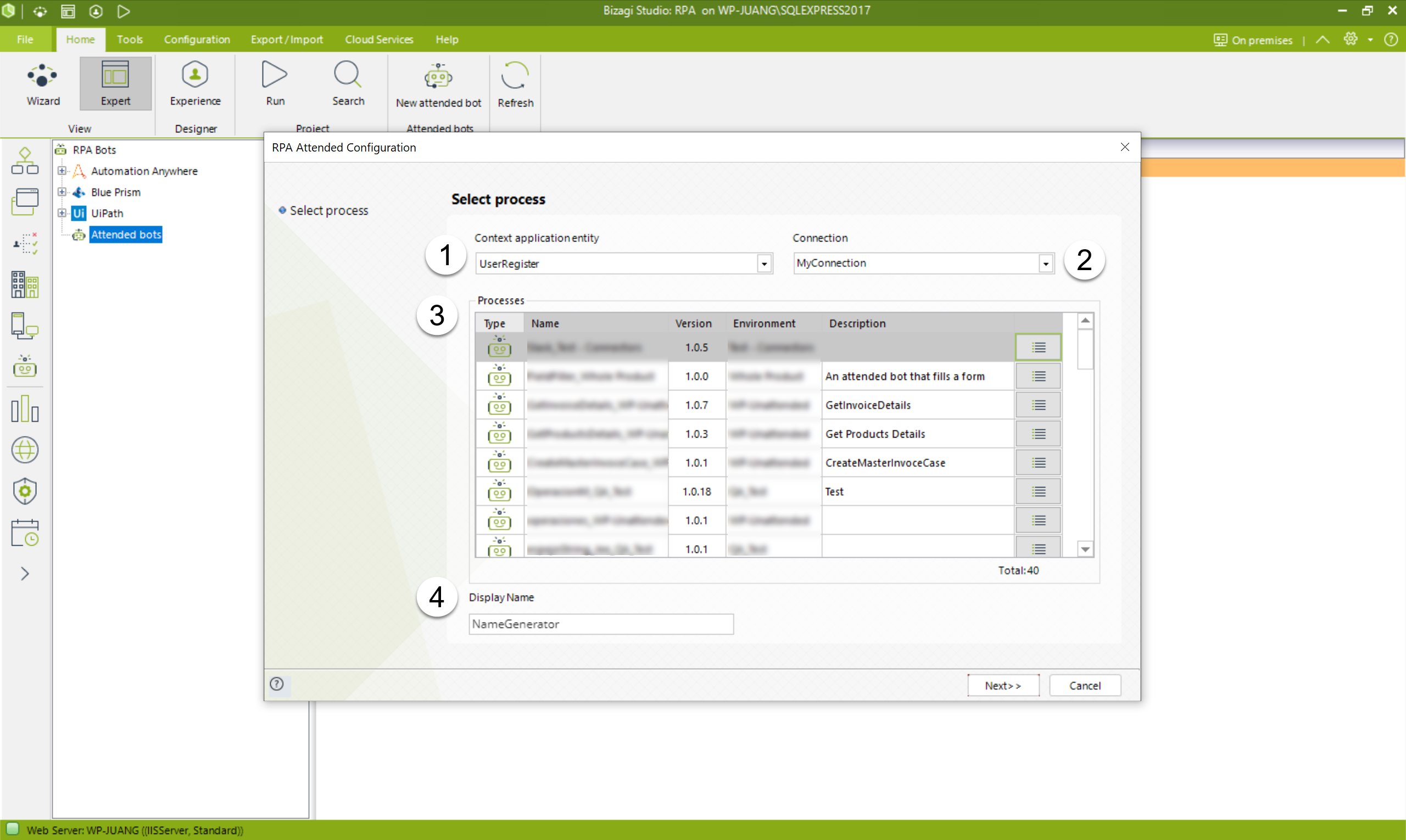Open the forms window sidebar icon
Screen dimensions: 1406x840
(x=25, y=202)
